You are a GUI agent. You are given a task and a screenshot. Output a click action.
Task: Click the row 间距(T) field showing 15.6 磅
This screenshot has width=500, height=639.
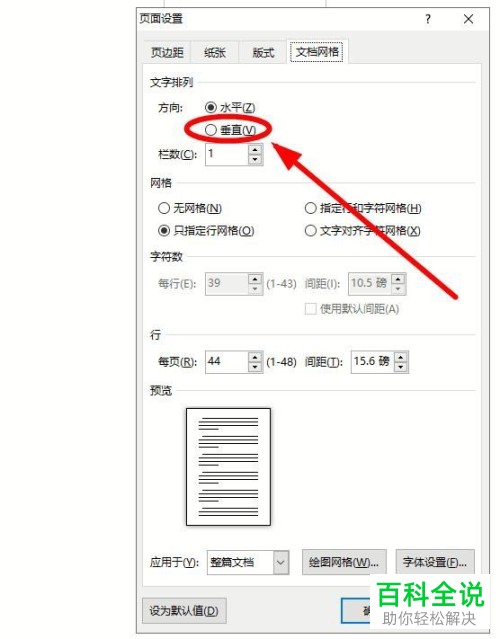point(372,361)
